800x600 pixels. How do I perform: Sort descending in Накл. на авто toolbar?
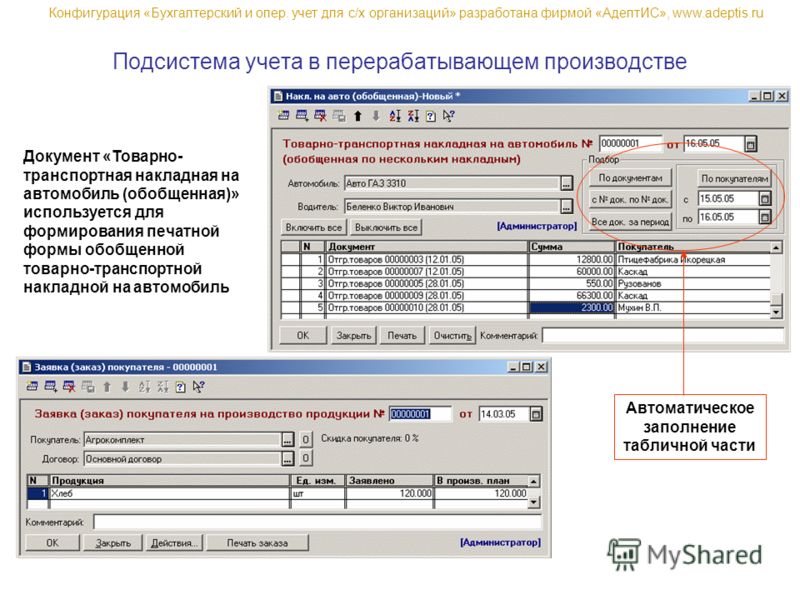pos(413,116)
